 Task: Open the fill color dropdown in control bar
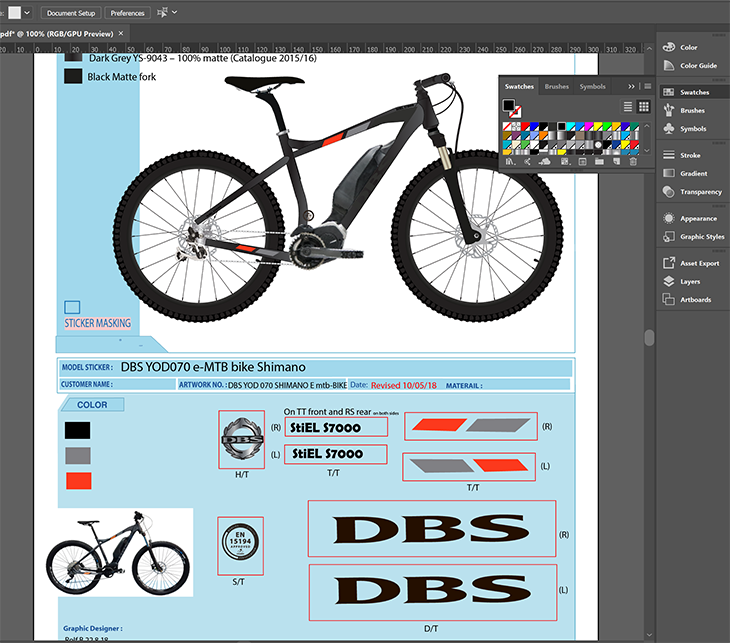pyautogui.click(x=27, y=13)
